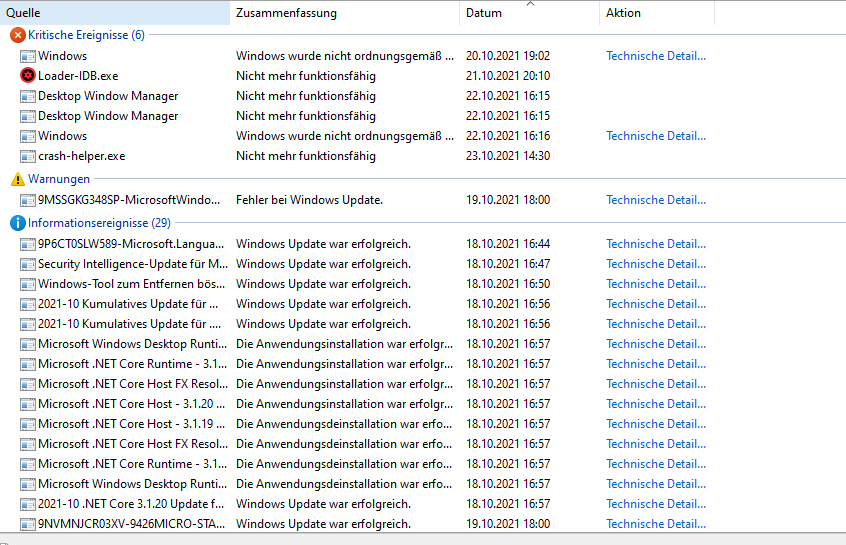Click icon beside Windows-Tool zum Entfernen row
846x545 pixels.
point(28,284)
